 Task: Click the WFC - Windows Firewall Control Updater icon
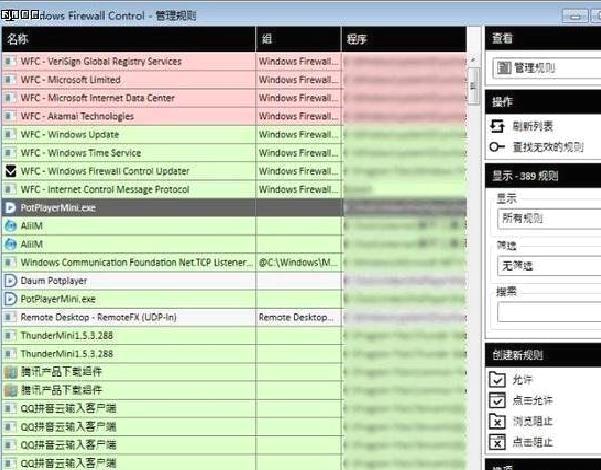coord(11,171)
